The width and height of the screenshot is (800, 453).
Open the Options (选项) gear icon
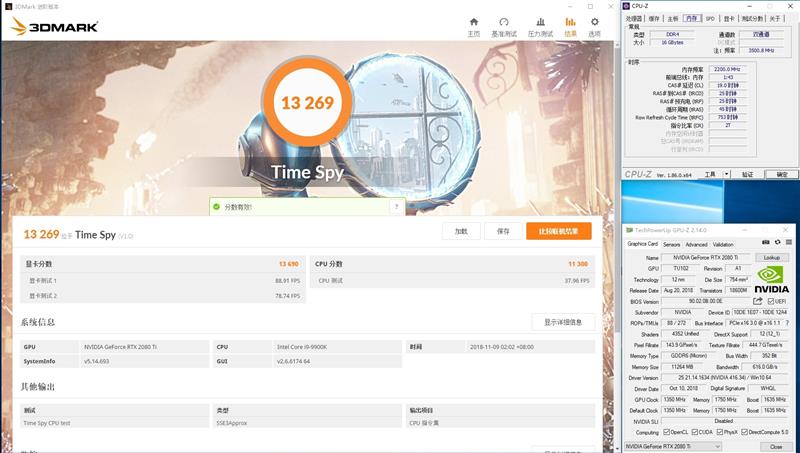coord(595,24)
